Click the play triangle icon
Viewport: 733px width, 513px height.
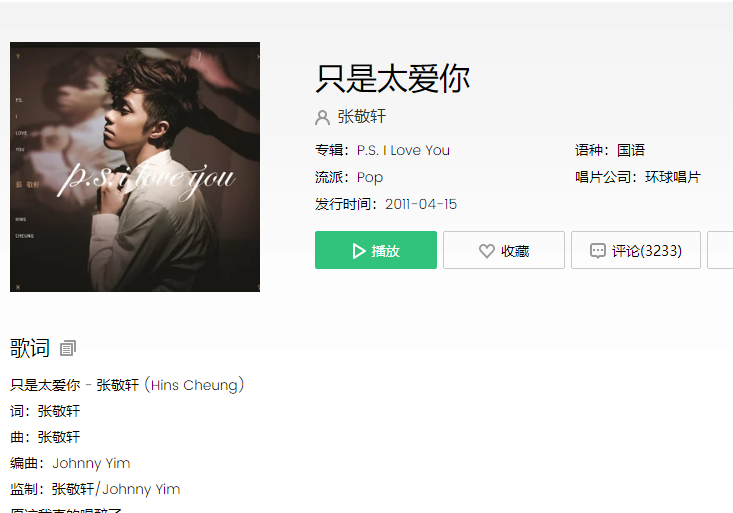[359, 251]
